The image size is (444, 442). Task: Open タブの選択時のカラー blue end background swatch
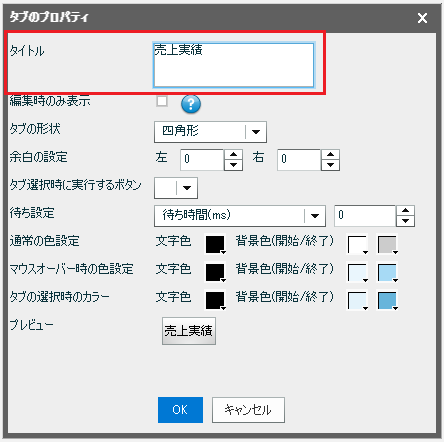tap(387, 300)
